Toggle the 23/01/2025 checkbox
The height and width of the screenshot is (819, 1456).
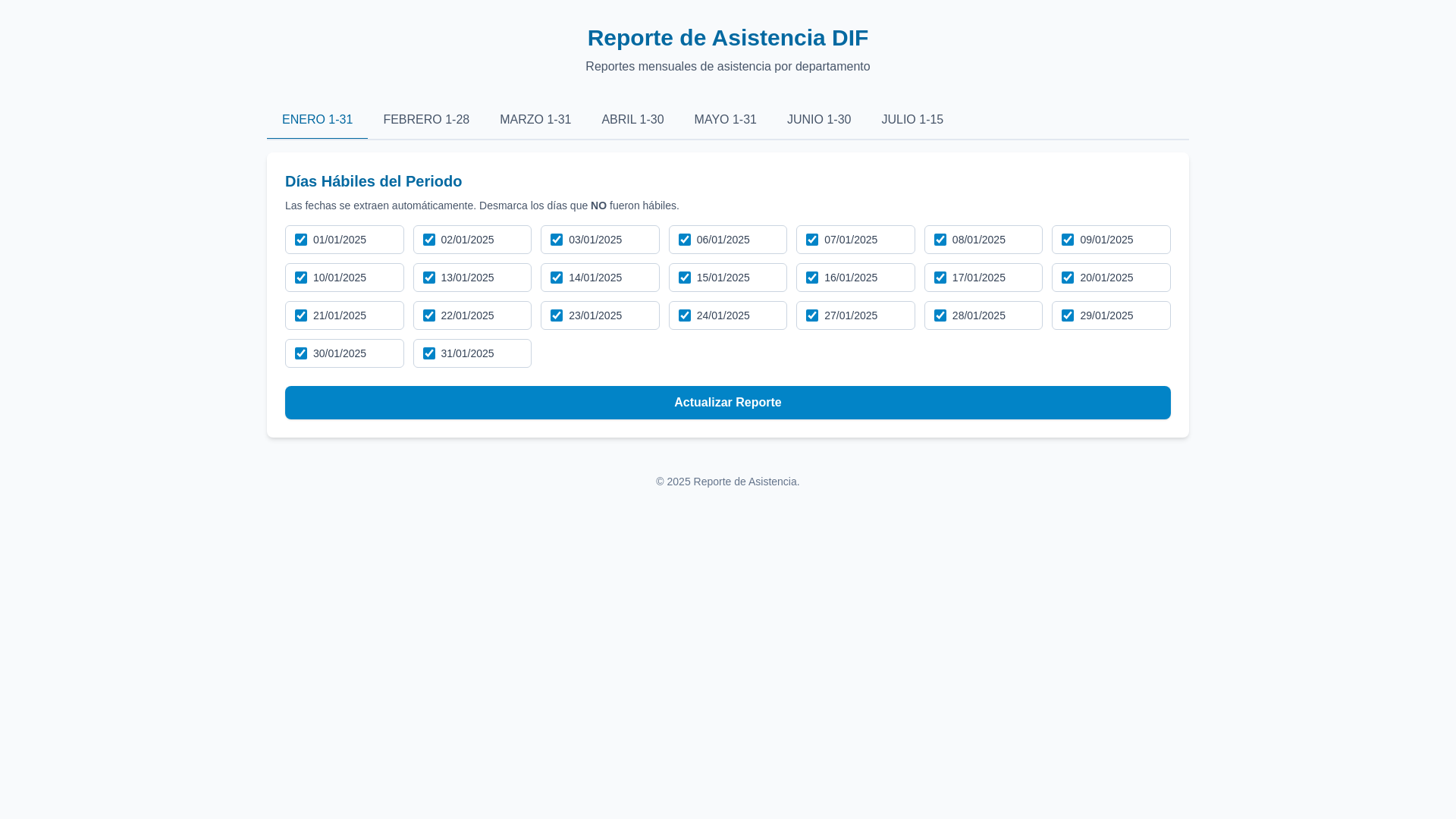557,315
